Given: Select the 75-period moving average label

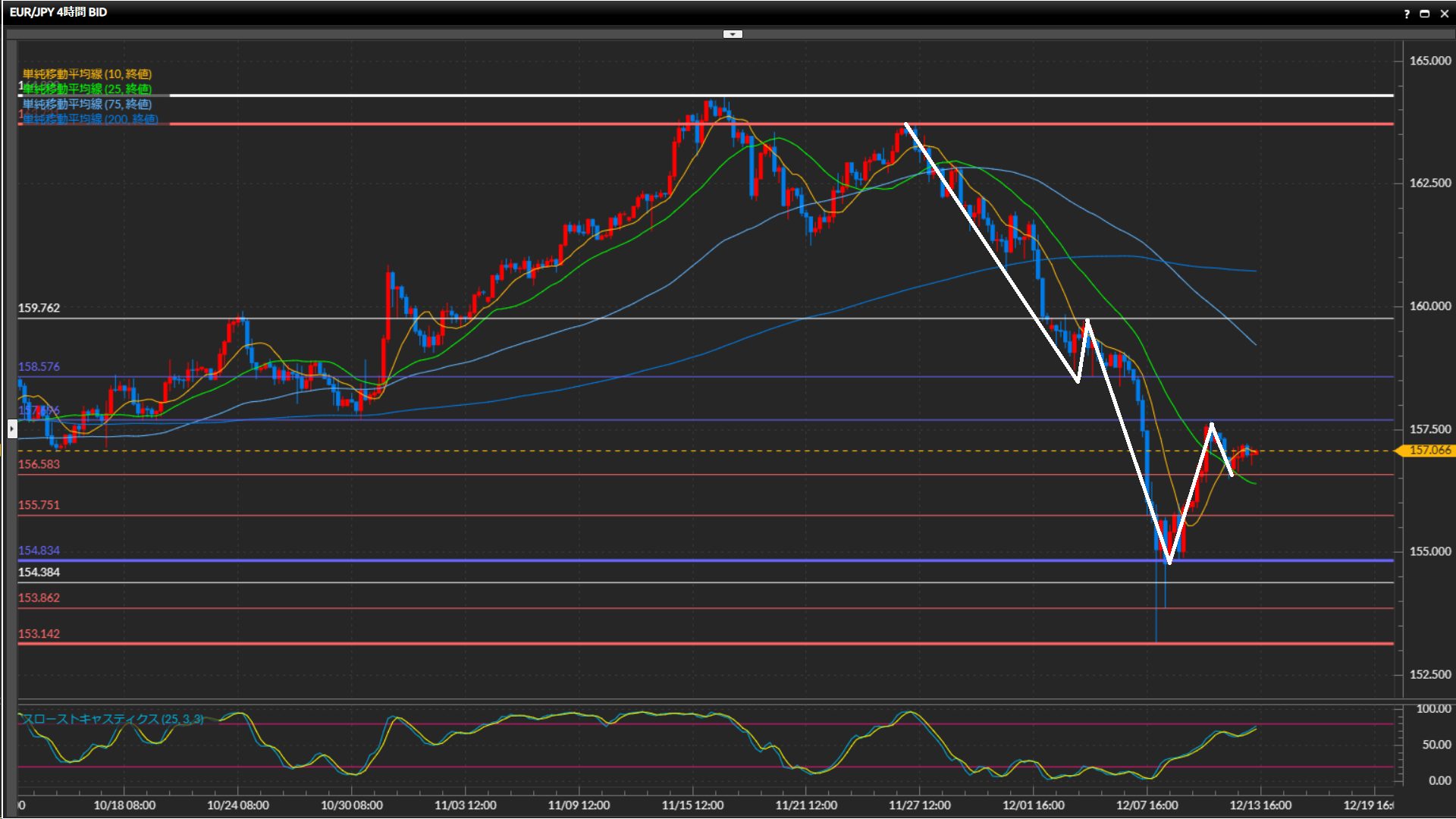Looking at the screenshot, I should (87, 104).
